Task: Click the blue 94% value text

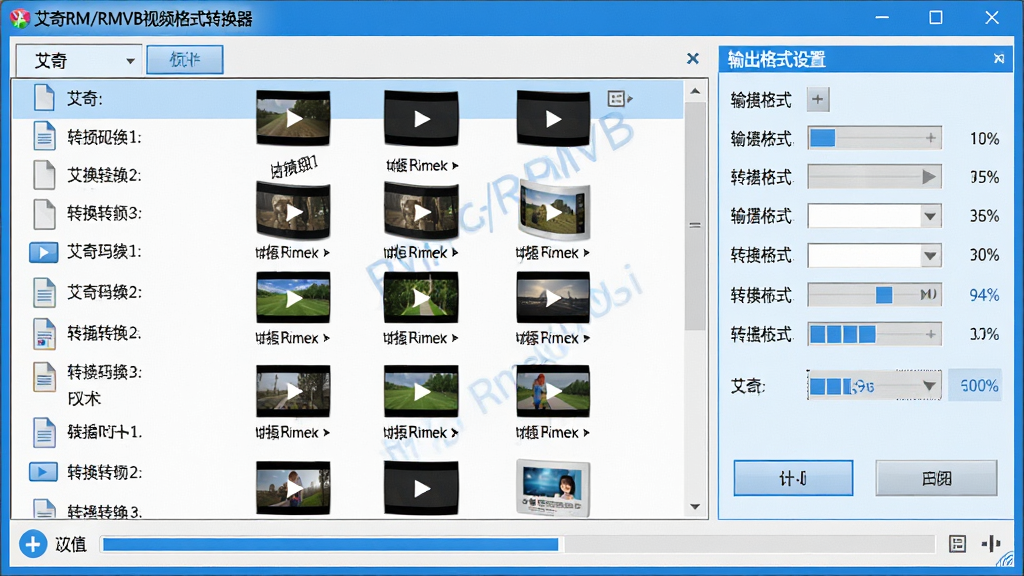Action: 984,295
